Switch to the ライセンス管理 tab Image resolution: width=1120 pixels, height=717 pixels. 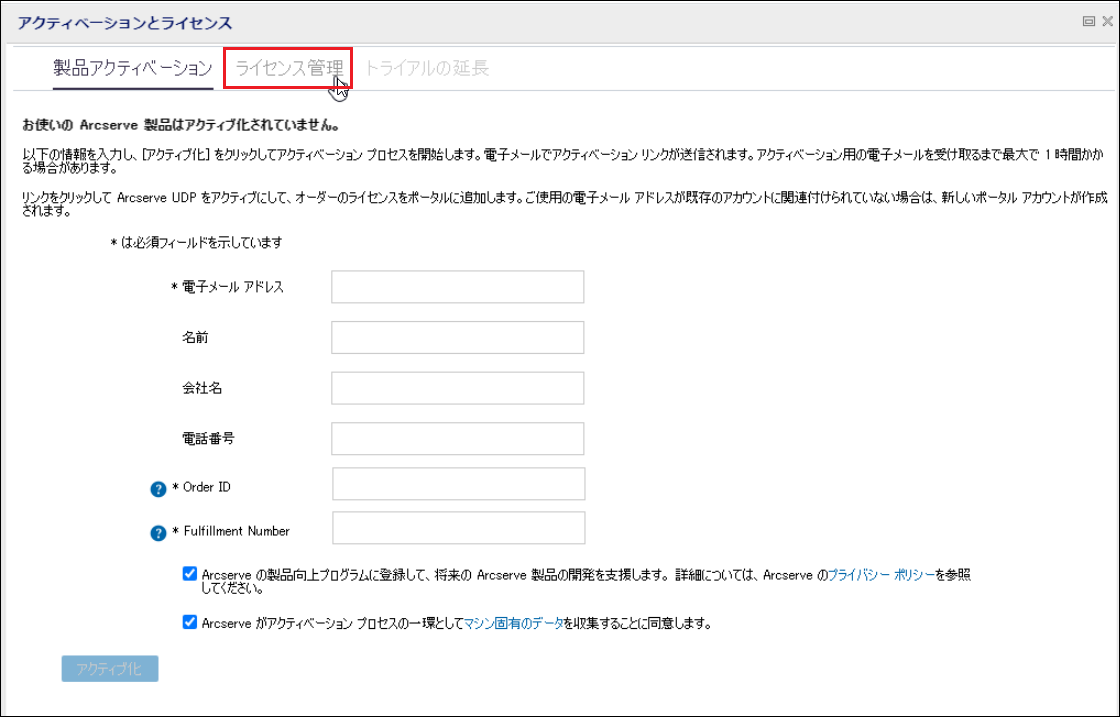[288, 68]
